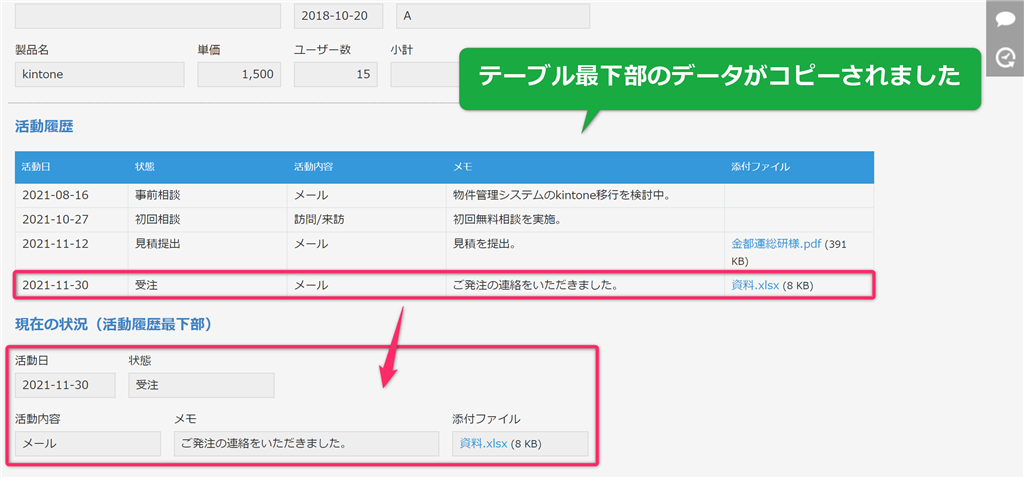Click the 活動内容 column header in table
Image resolution: width=1024 pixels, height=478 pixels.
point(366,167)
